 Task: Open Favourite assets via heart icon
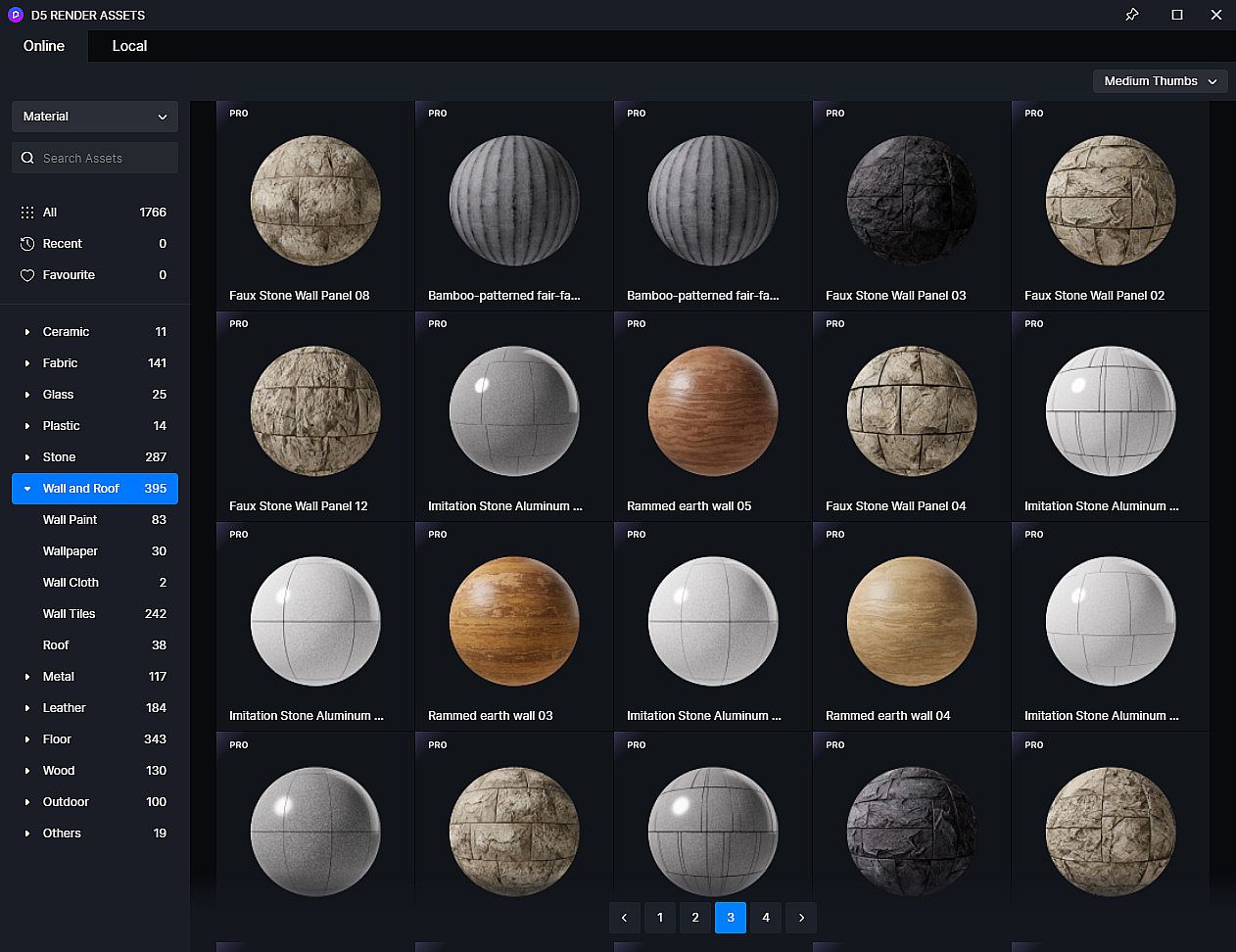coord(27,275)
